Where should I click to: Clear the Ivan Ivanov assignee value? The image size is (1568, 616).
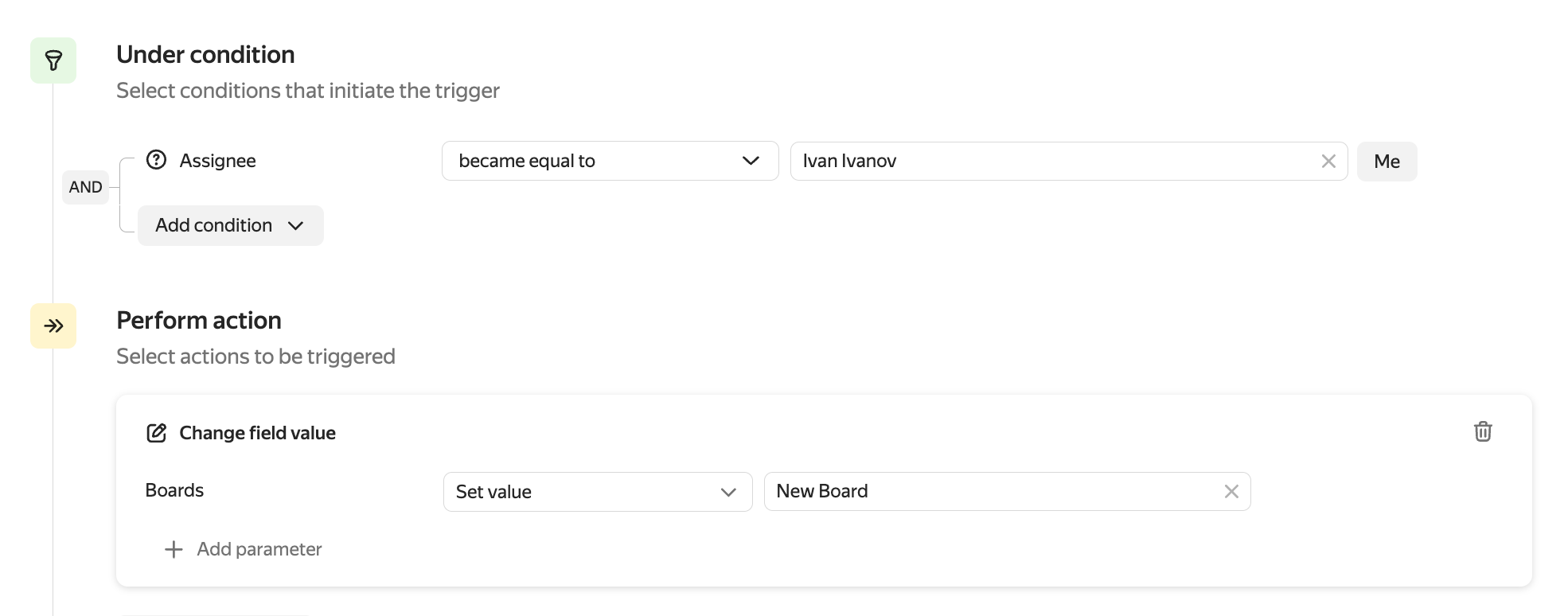(x=1328, y=162)
